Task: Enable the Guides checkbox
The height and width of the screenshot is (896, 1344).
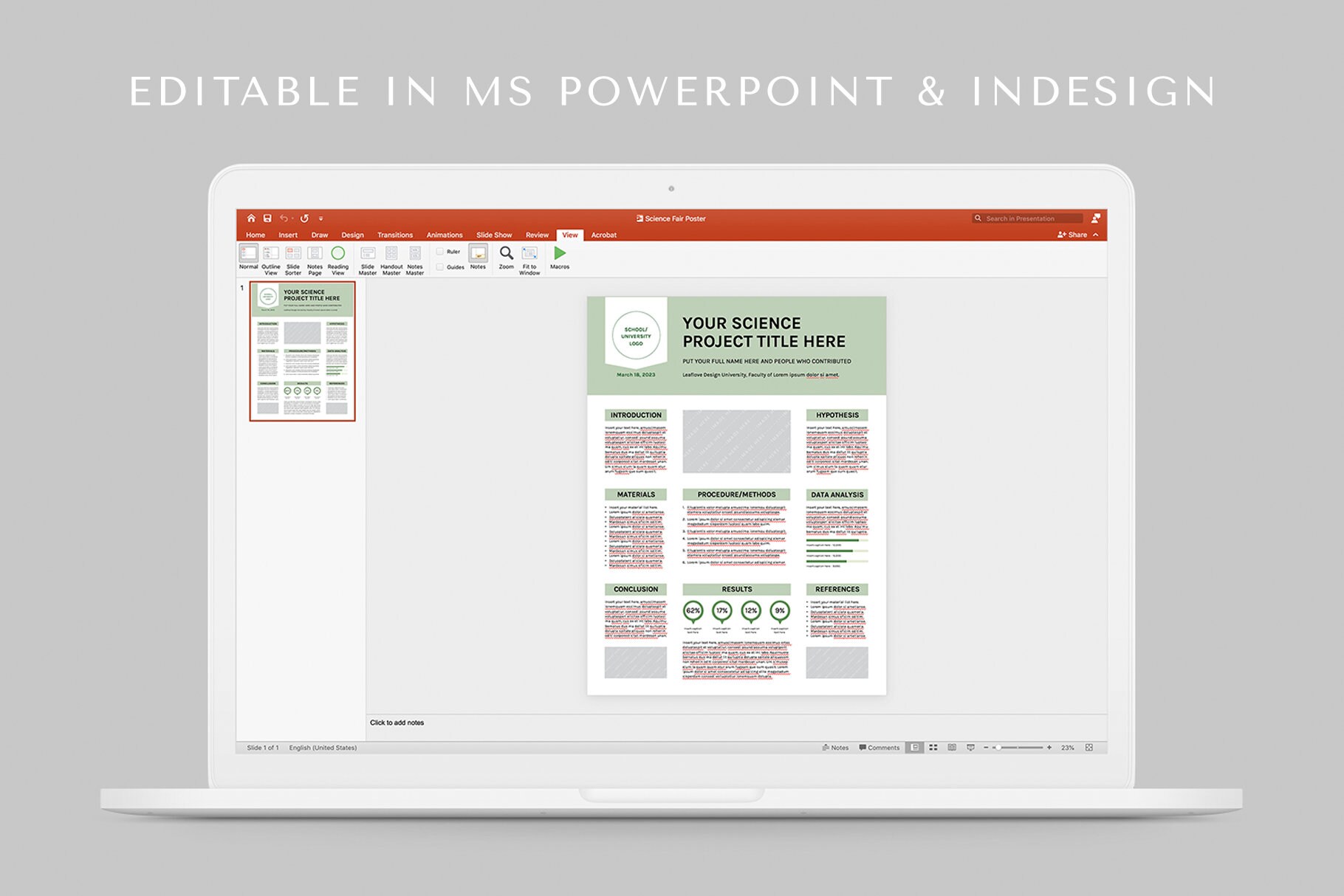Action: pyautogui.click(x=439, y=267)
